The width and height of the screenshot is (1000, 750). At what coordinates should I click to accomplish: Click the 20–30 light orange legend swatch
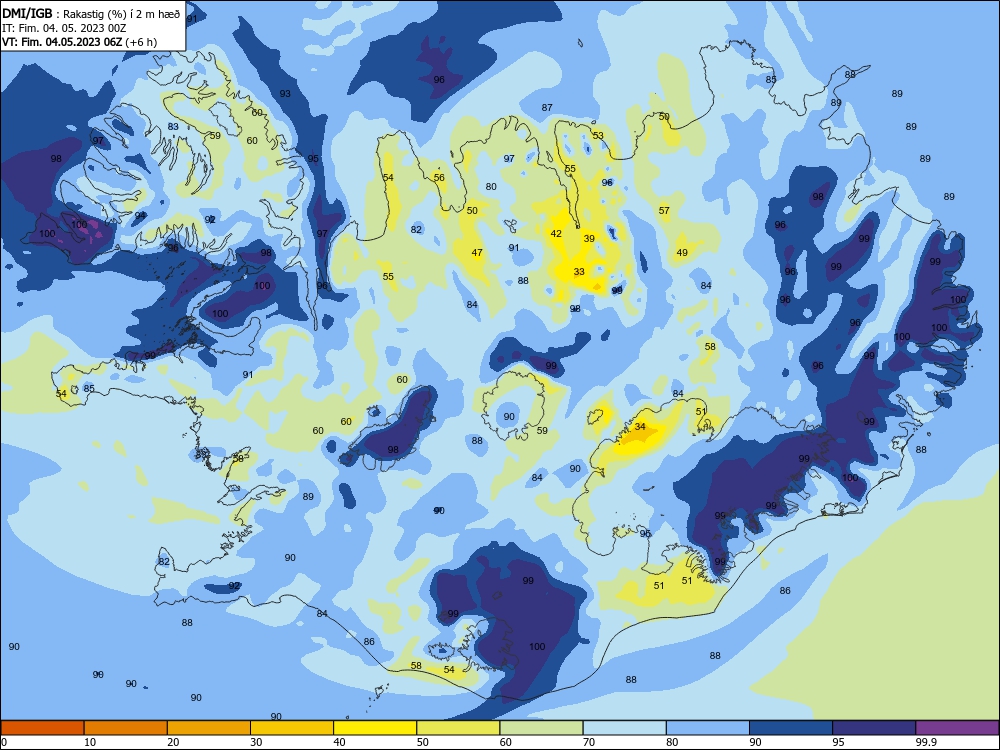pyautogui.click(x=209, y=728)
